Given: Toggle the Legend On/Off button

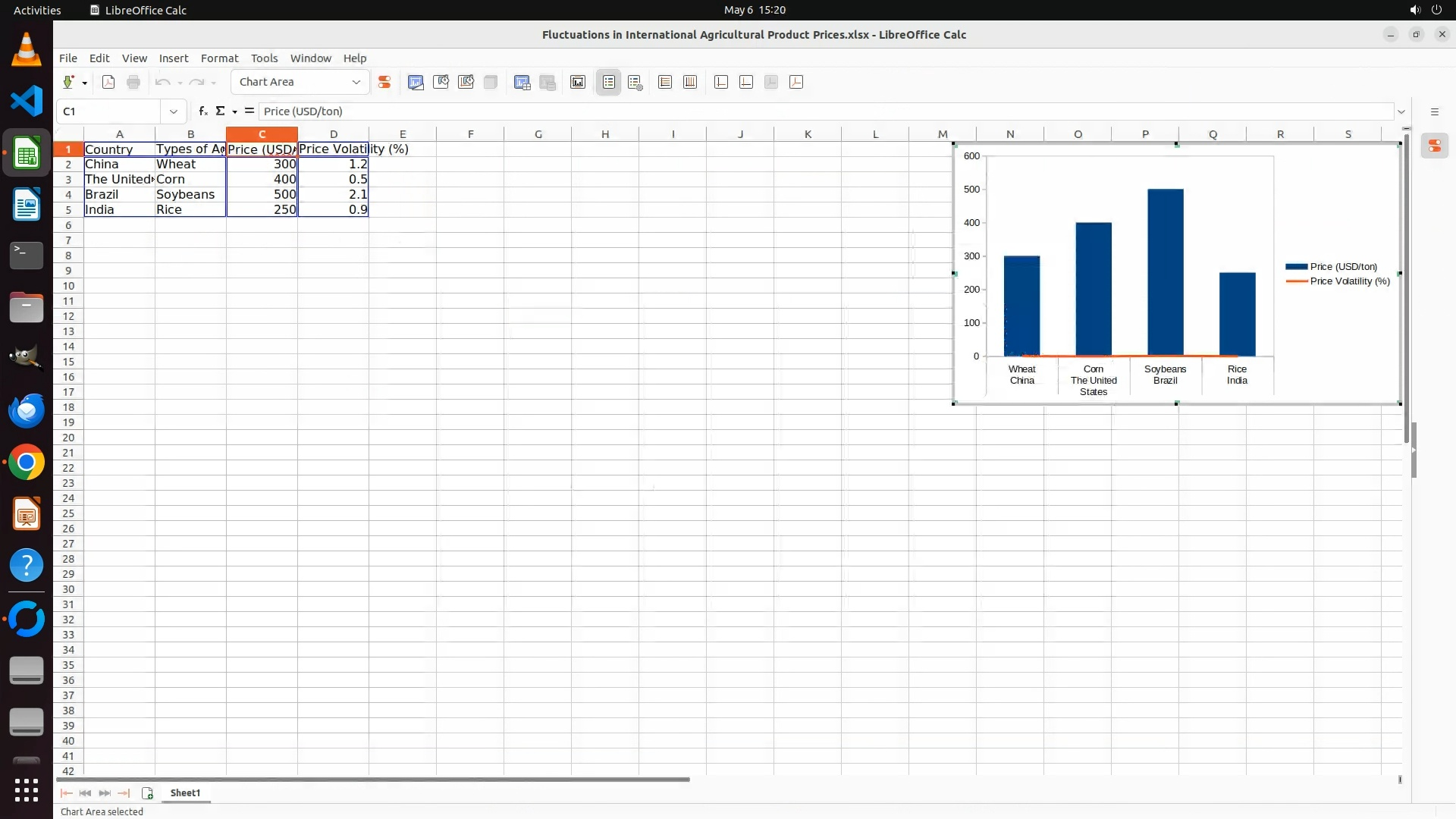Looking at the screenshot, I should (x=609, y=82).
